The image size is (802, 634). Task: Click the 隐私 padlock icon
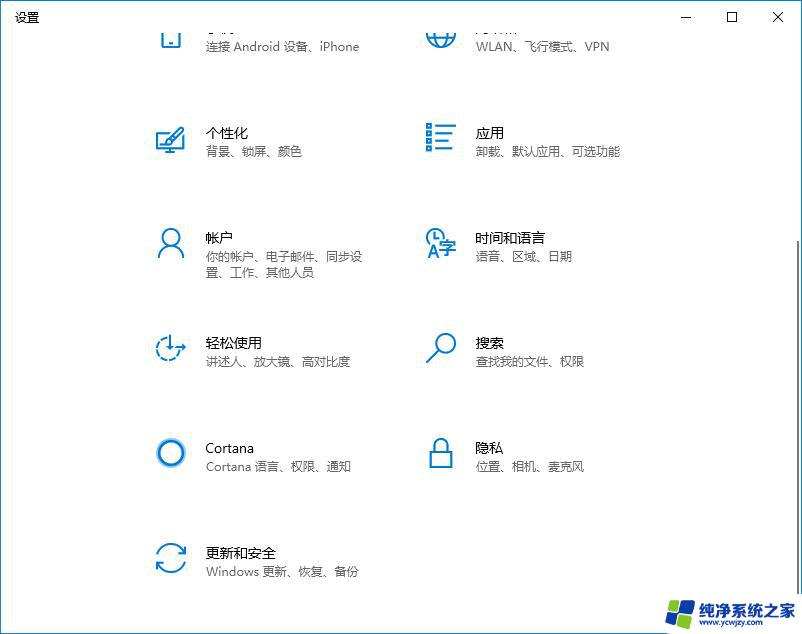coord(440,453)
